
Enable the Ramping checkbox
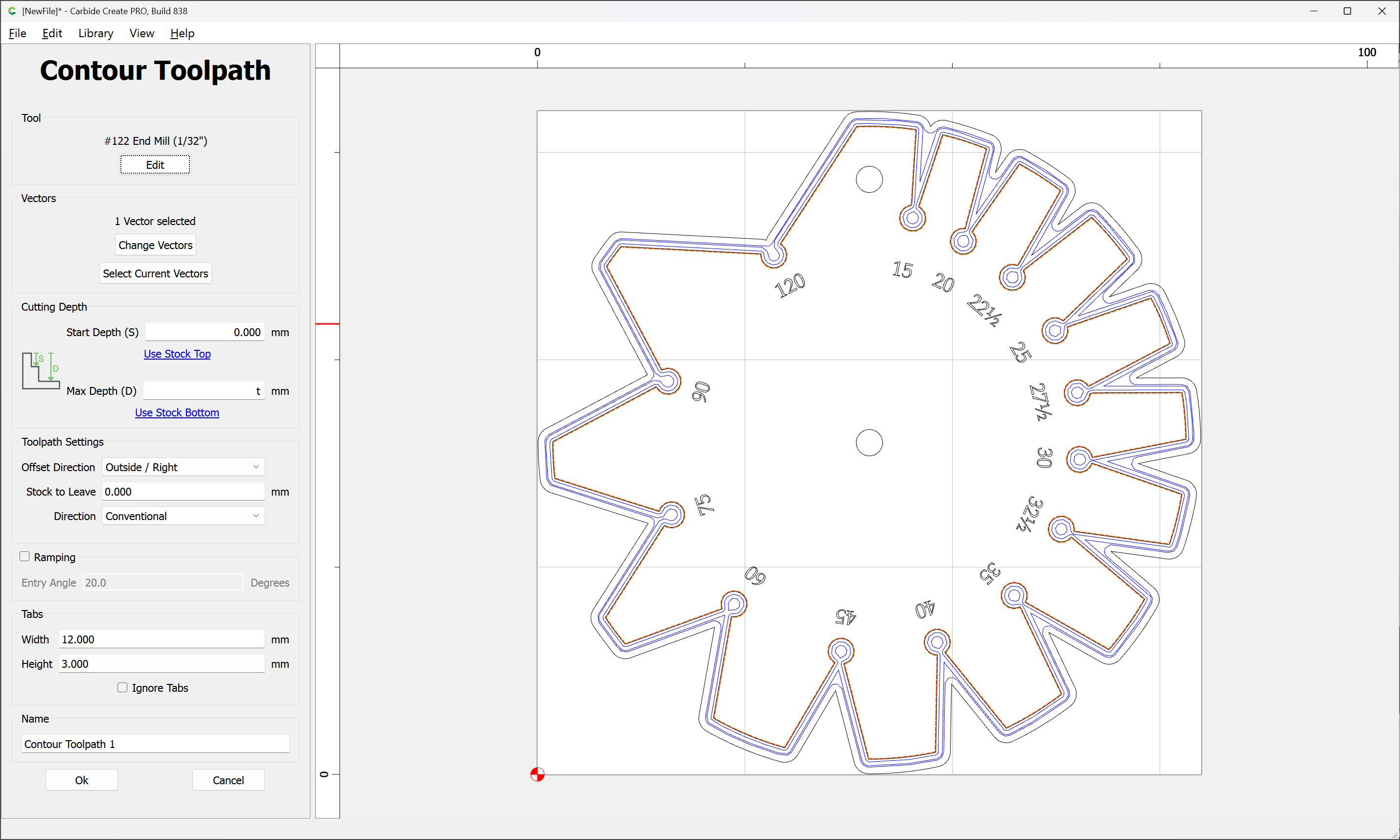click(24, 557)
